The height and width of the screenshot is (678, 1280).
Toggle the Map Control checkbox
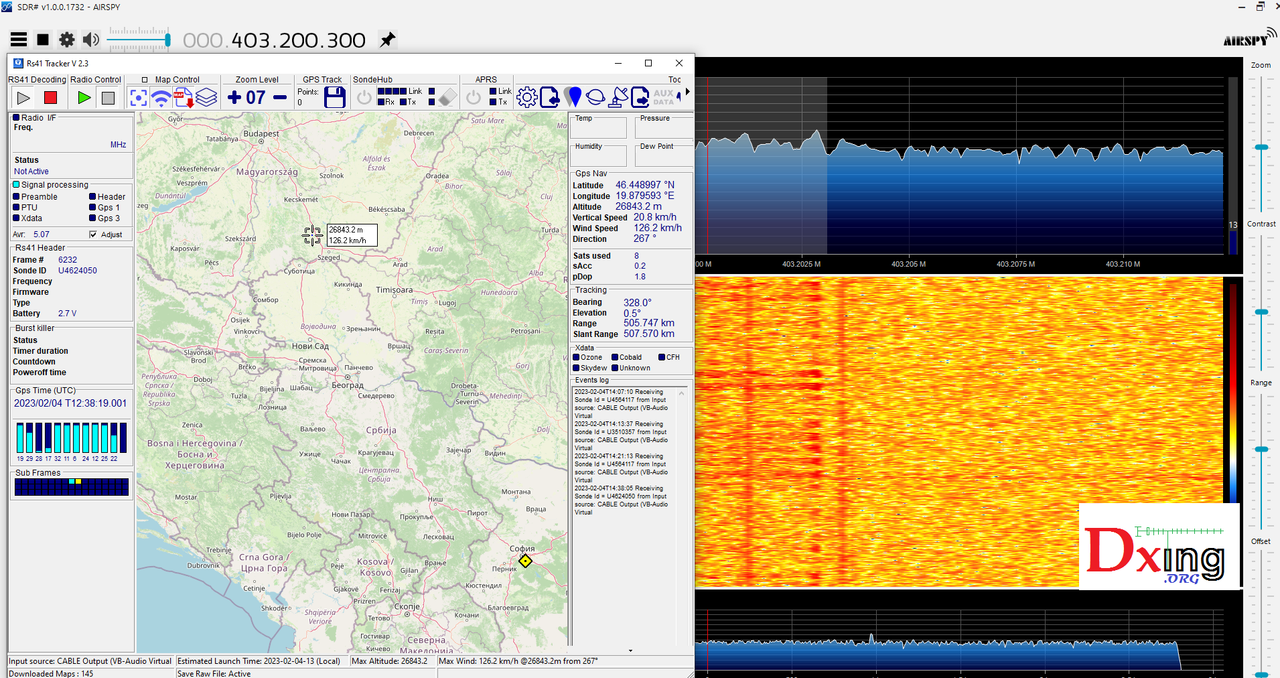click(145, 80)
